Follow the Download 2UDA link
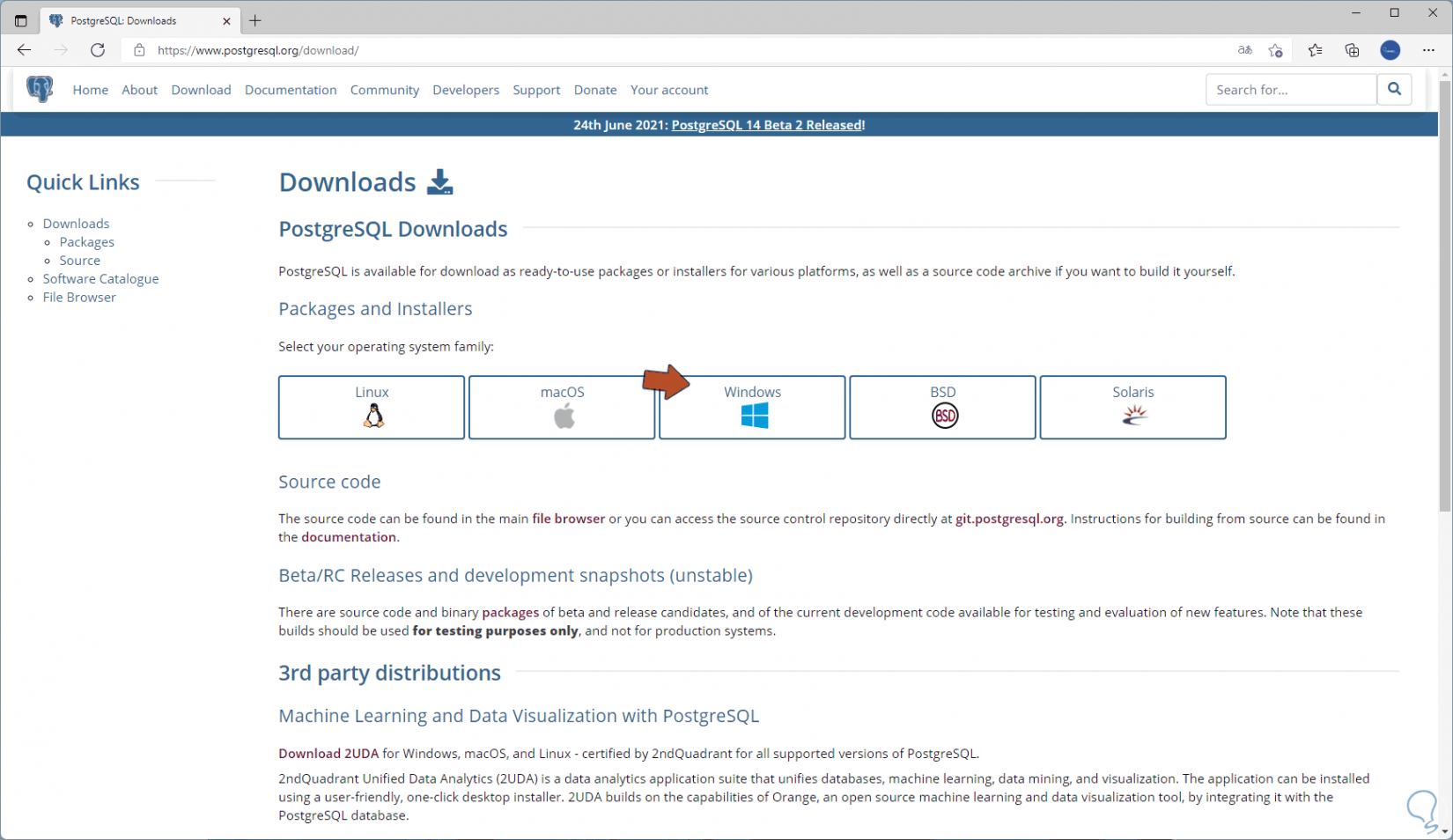The width and height of the screenshot is (1453, 840). pyautogui.click(x=328, y=754)
